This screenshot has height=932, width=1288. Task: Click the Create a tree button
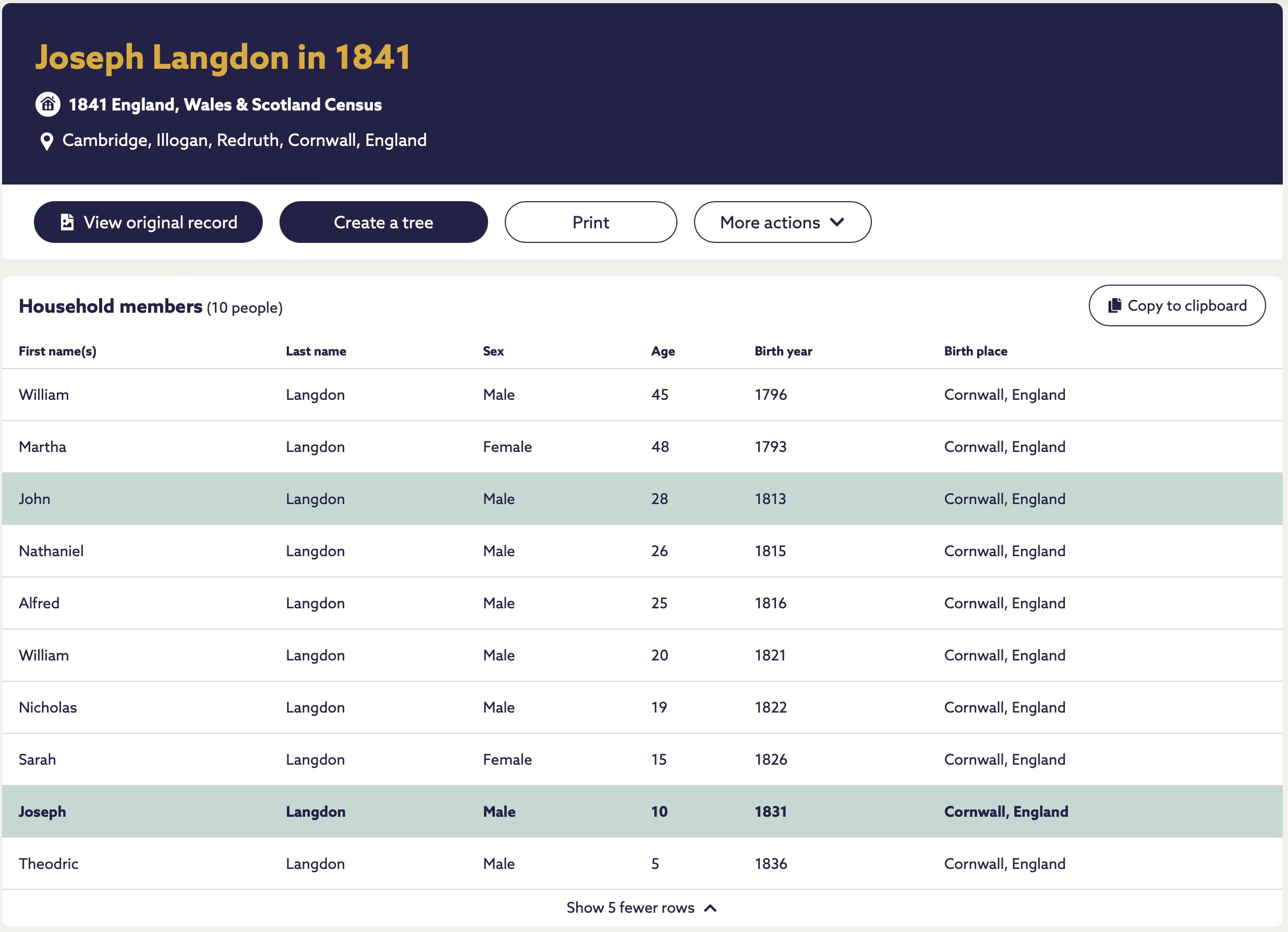tap(383, 222)
